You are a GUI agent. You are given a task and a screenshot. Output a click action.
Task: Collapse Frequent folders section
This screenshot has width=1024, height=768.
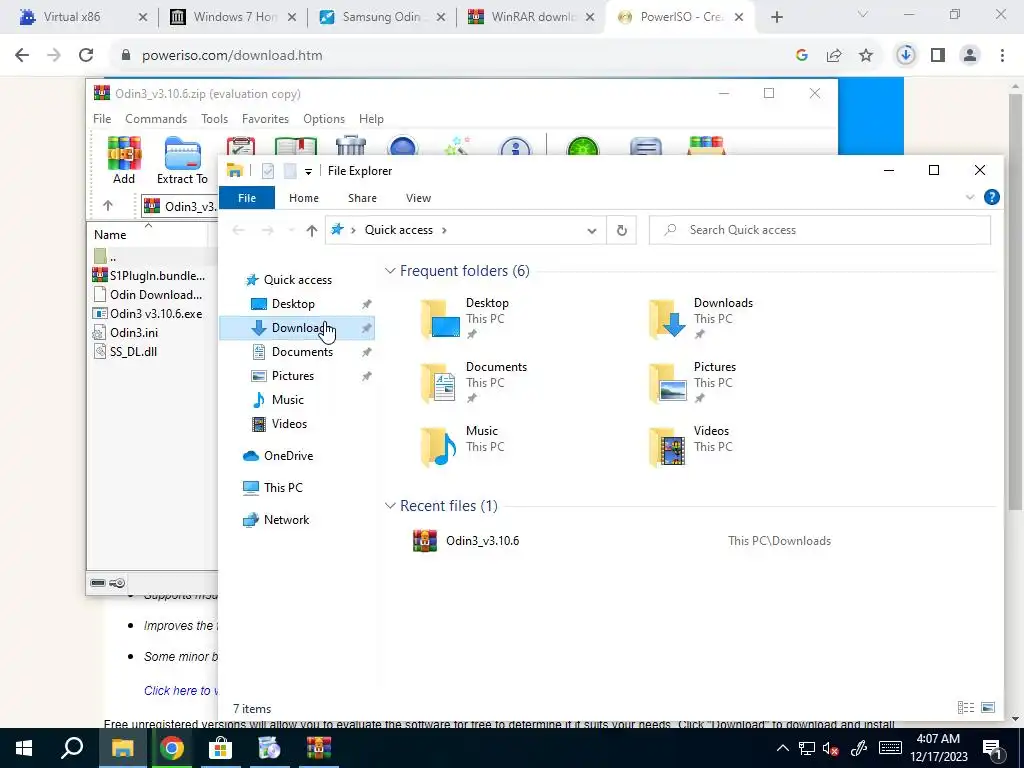[390, 270]
